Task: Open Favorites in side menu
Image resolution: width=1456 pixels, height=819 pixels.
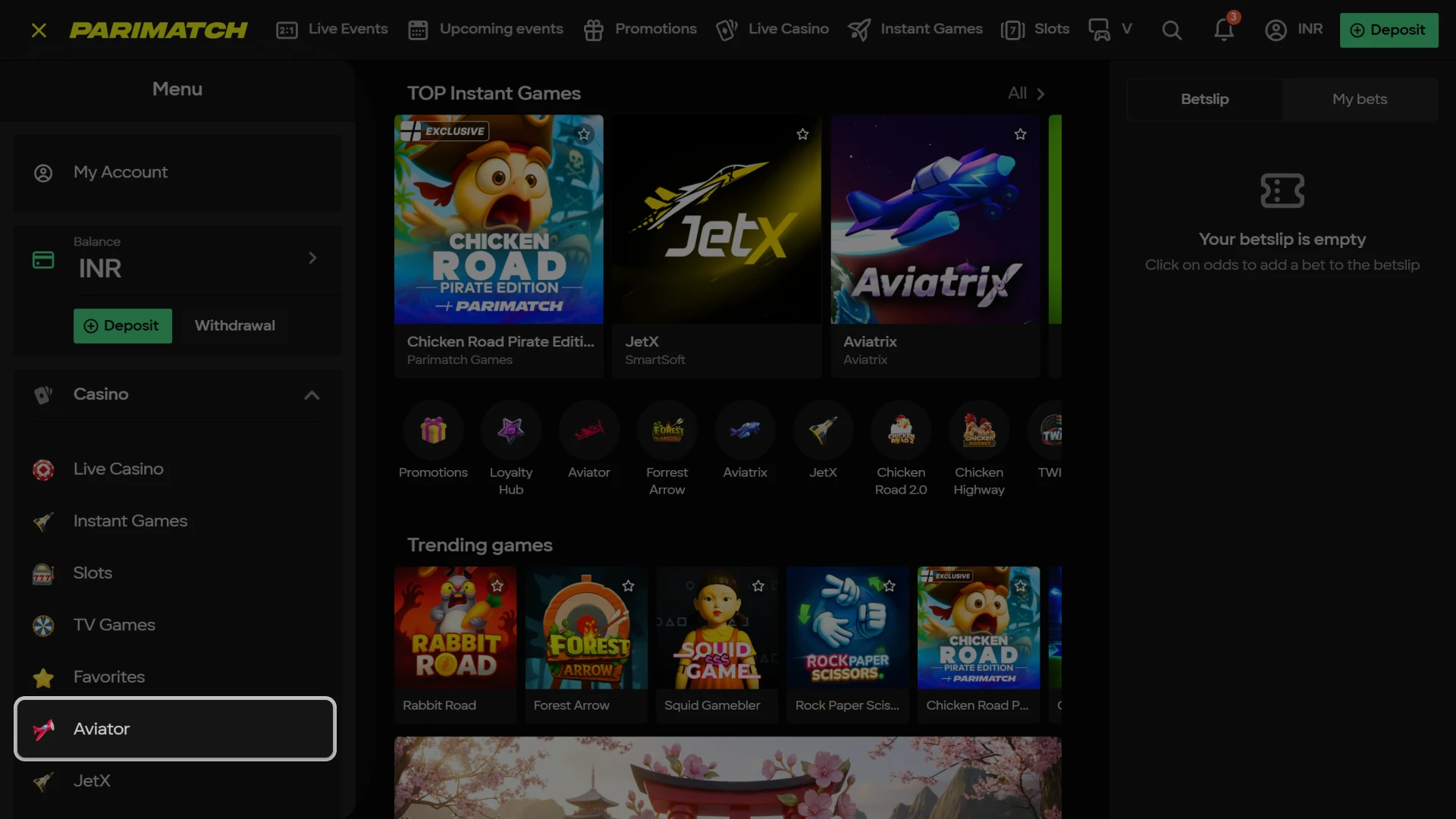Action: click(177, 677)
